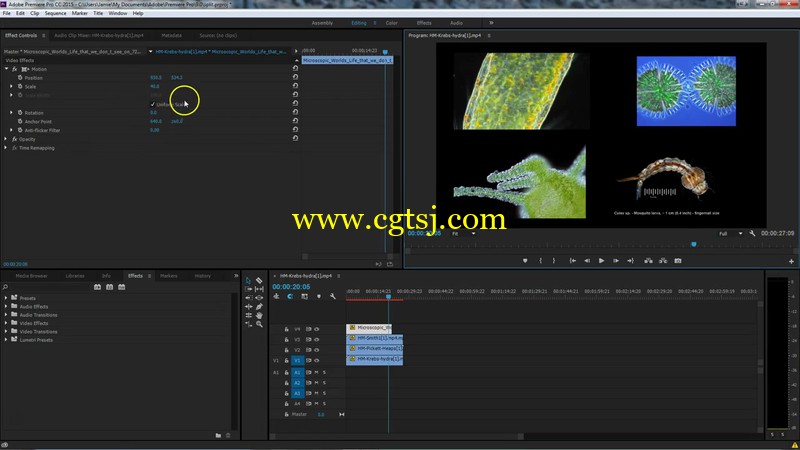Open the Marker menu
800x450 pixels.
point(80,13)
